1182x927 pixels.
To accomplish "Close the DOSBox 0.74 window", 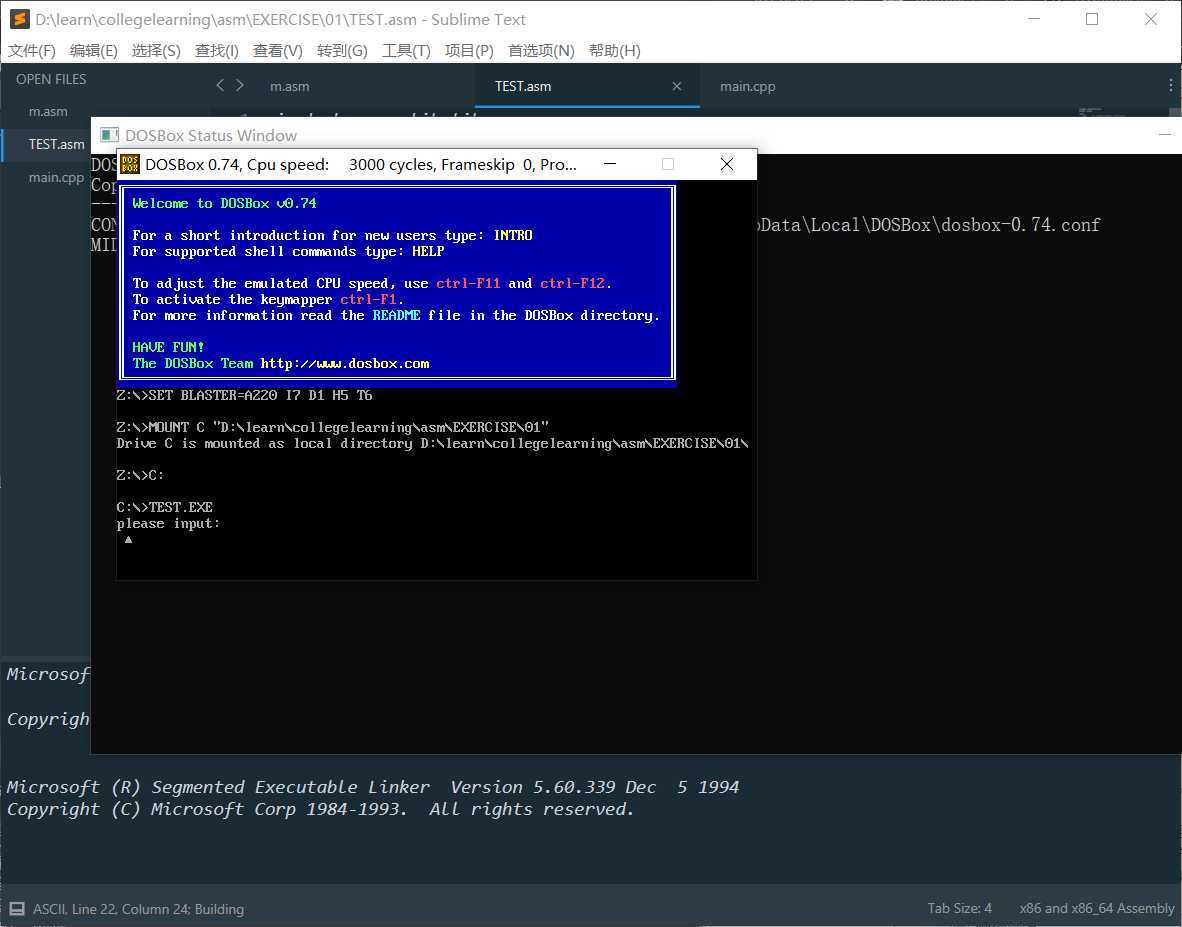I will coord(727,164).
